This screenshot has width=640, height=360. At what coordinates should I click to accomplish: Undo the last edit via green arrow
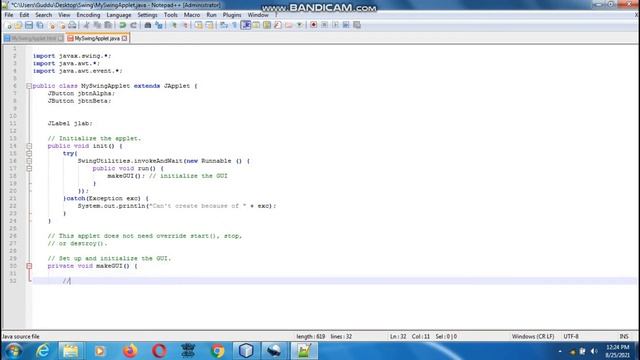tap(122, 25)
